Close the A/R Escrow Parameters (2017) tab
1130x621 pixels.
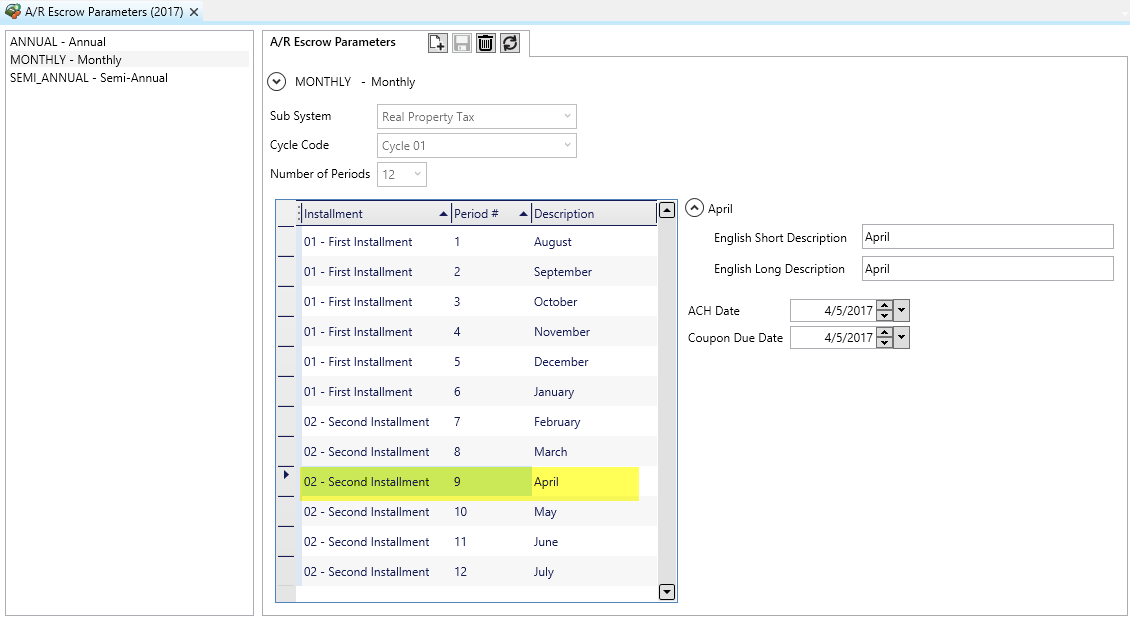pos(194,12)
